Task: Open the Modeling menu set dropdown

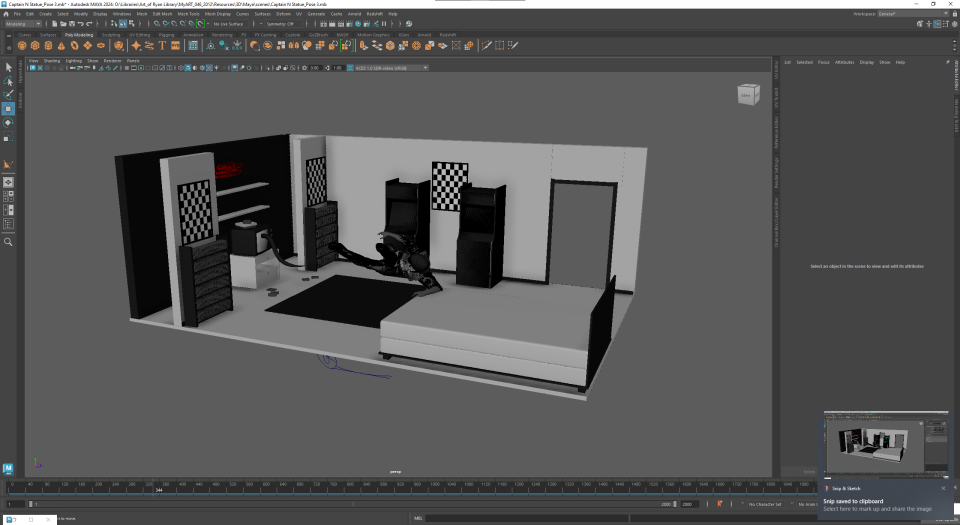Action: tap(23, 24)
